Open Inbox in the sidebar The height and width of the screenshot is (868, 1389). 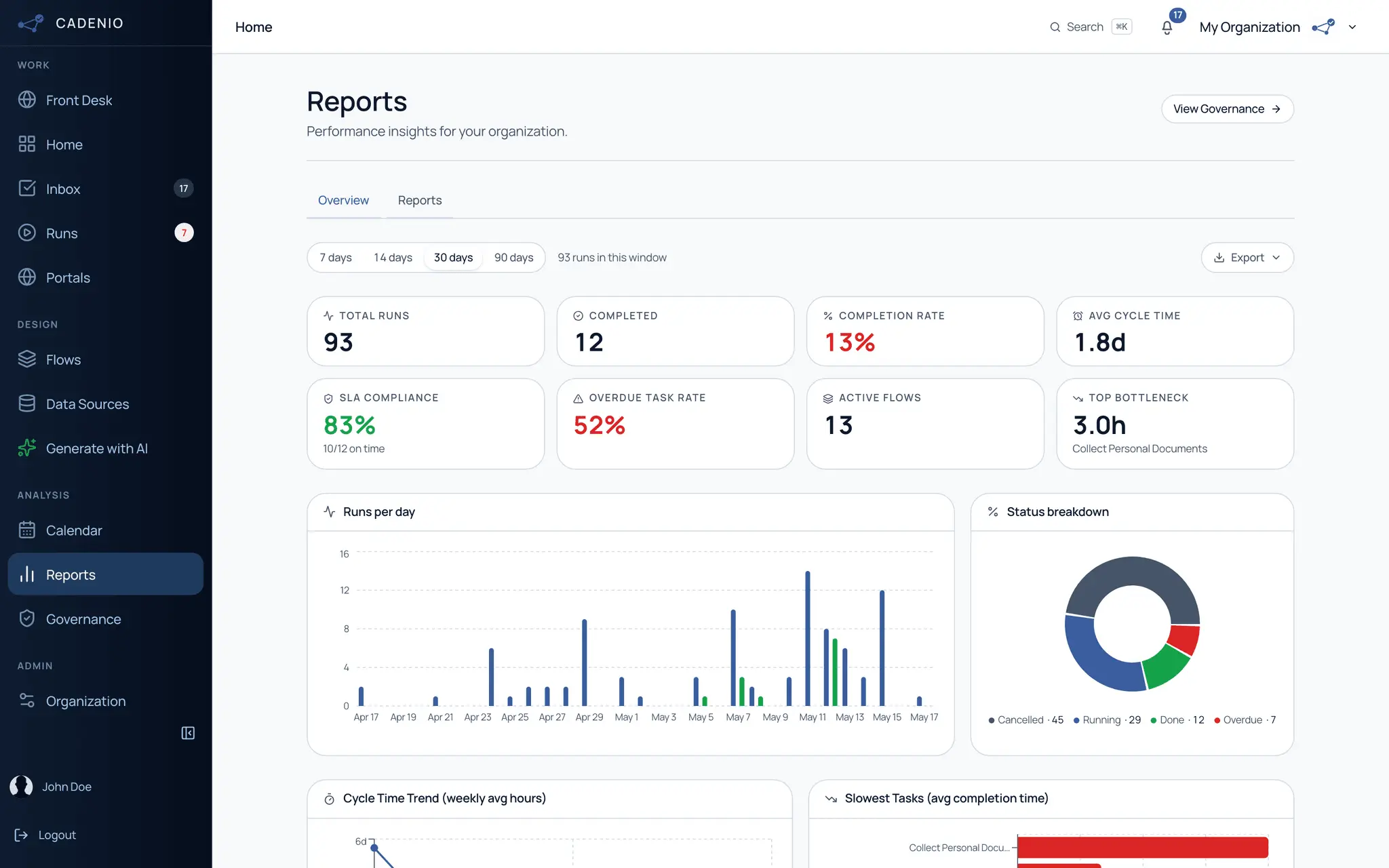pyautogui.click(x=106, y=189)
